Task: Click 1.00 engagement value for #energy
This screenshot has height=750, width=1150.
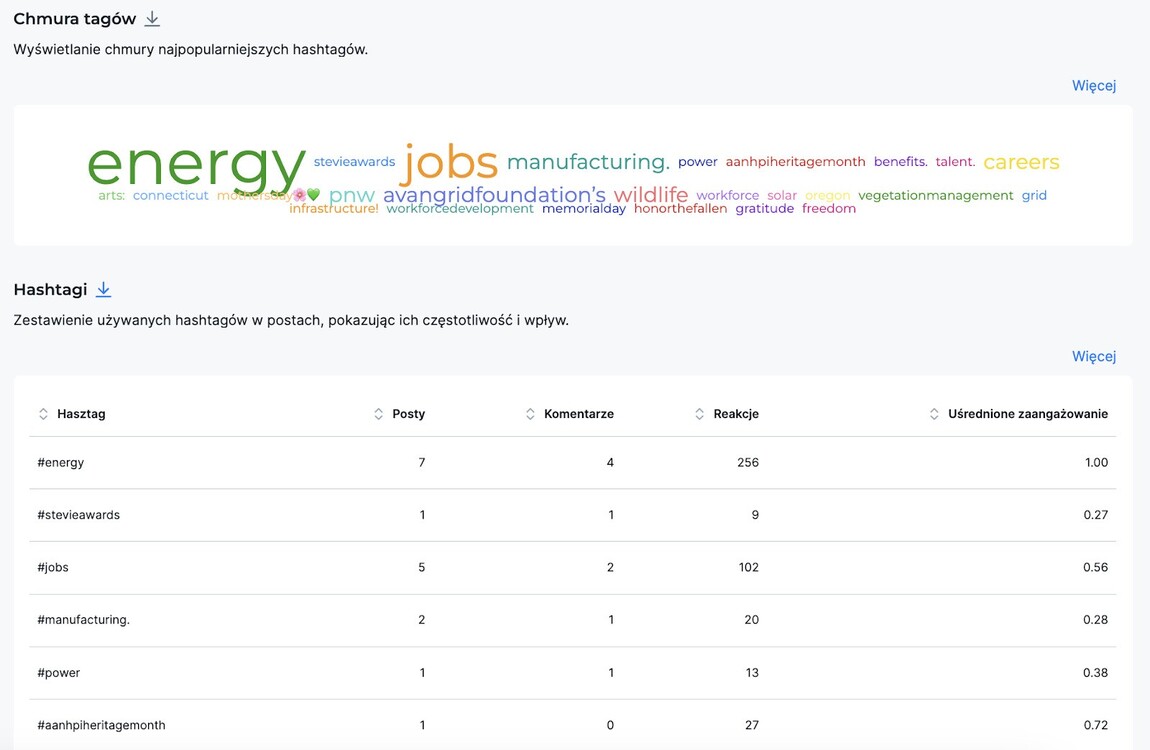Action: pos(1096,463)
